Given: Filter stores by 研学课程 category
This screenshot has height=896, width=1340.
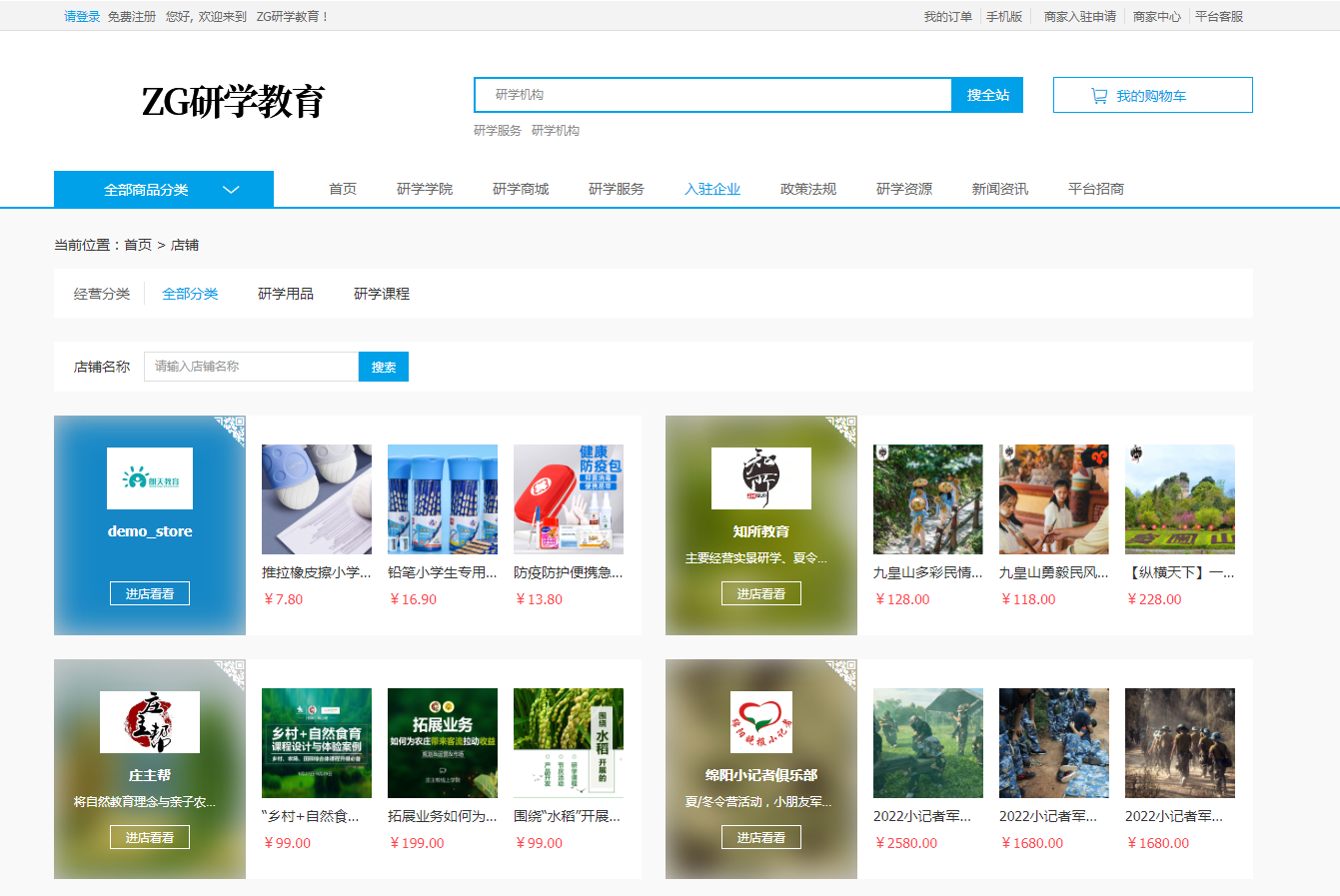Looking at the screenshot, I should coord(382,294).
